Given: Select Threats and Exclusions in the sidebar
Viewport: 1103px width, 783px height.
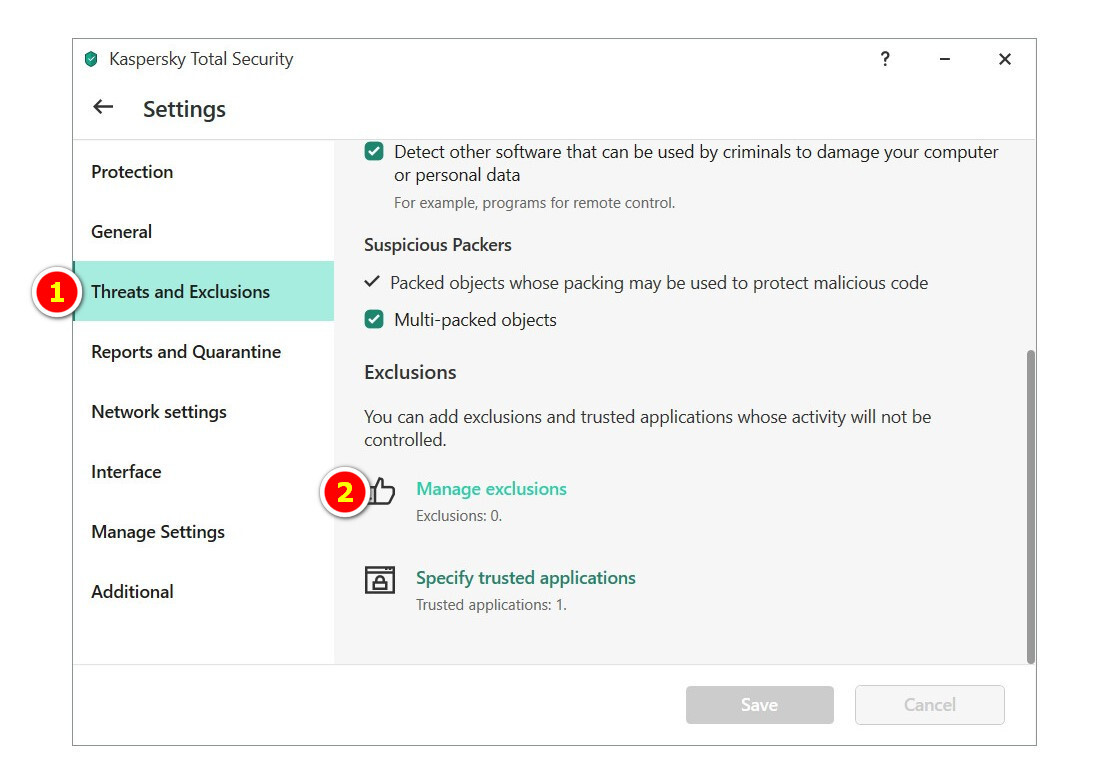Looking at the screenshot, I should [181, 292].
